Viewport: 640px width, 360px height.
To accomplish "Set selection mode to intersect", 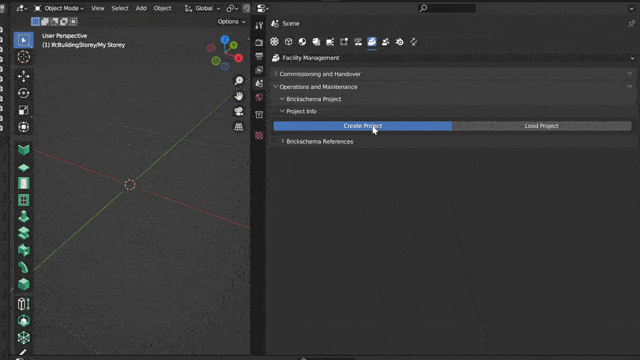I will click(x=73, y=22).
